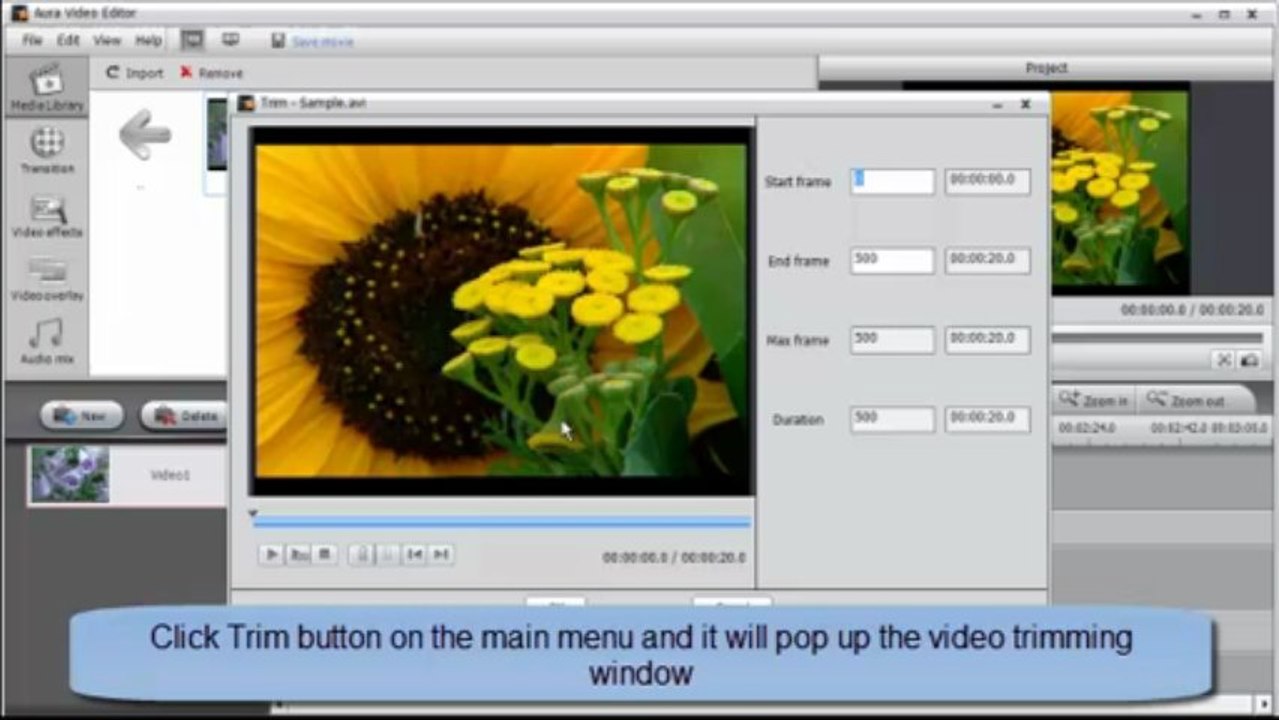Screen dimensions: 1279x720
Task: Open the View menu
Action: tap(107, 41)
